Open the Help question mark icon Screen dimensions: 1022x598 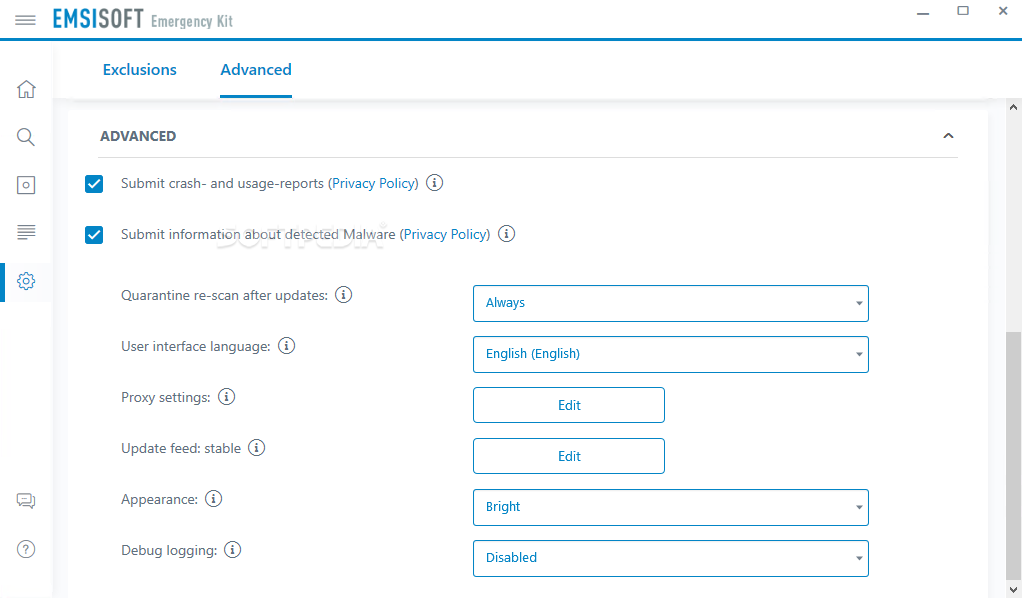[x=26, y=549]
